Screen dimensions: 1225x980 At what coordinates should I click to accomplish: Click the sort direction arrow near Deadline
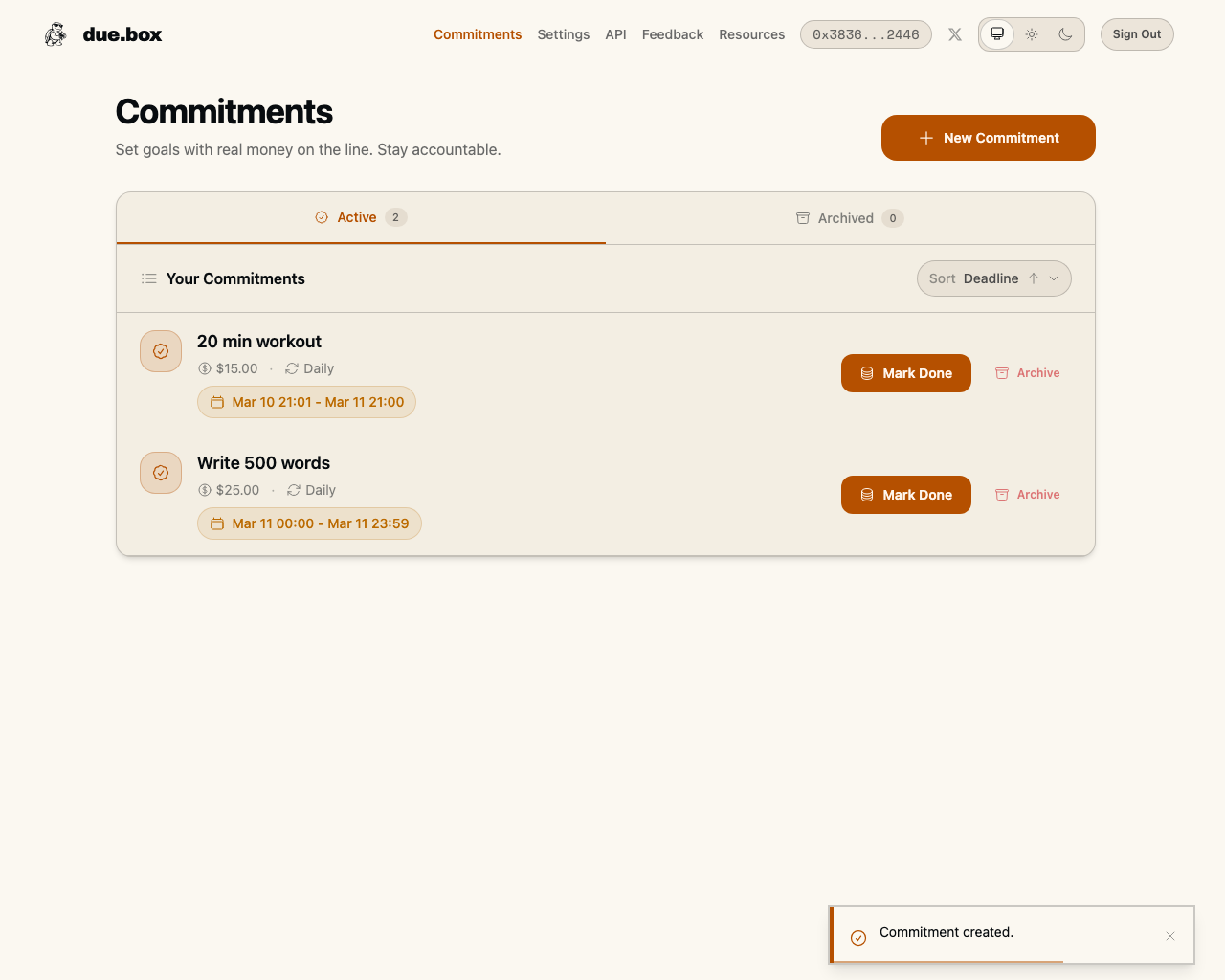click(x=1034, y=278)
